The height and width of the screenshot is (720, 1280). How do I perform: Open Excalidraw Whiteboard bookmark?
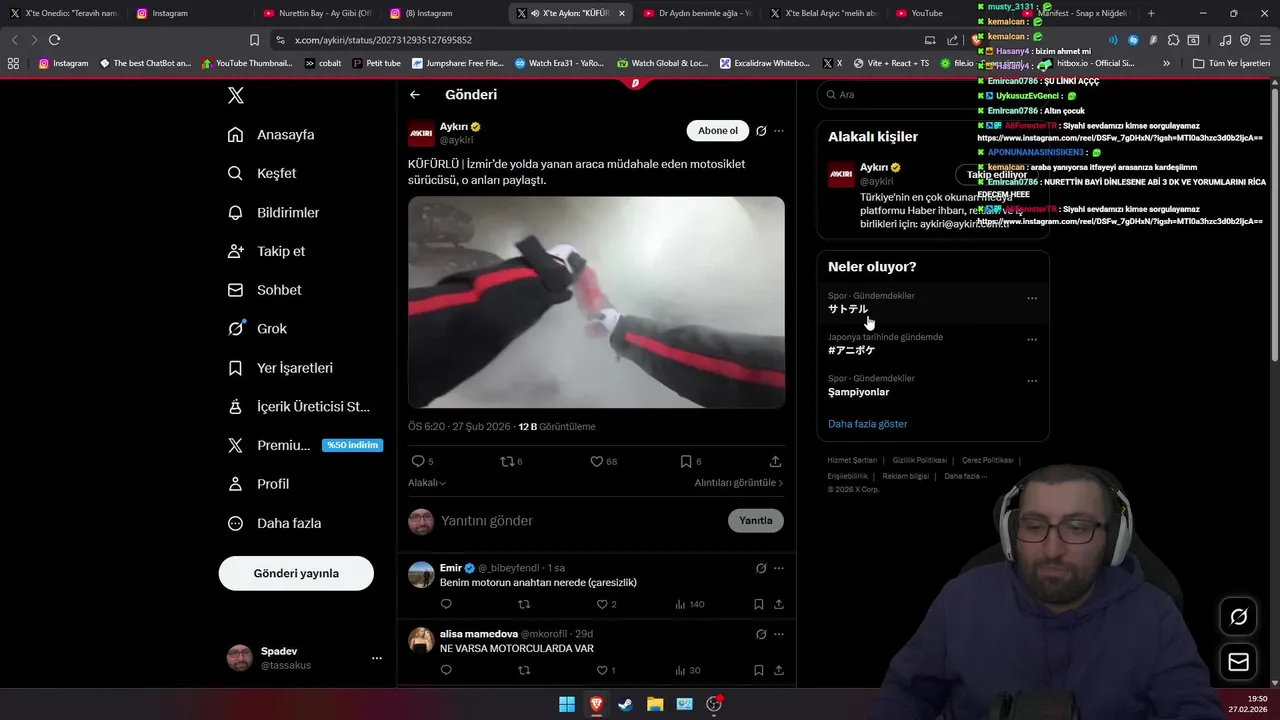click(765, 63)
